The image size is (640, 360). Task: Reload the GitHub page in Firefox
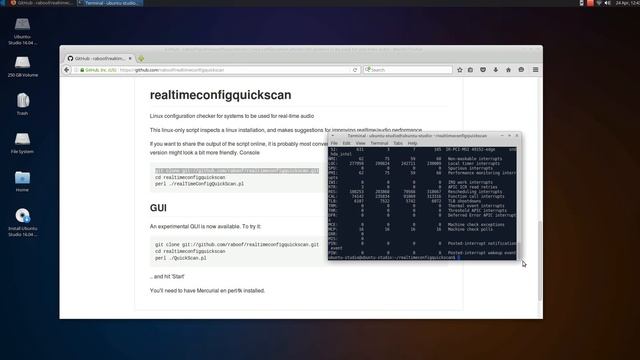[355, 70]
